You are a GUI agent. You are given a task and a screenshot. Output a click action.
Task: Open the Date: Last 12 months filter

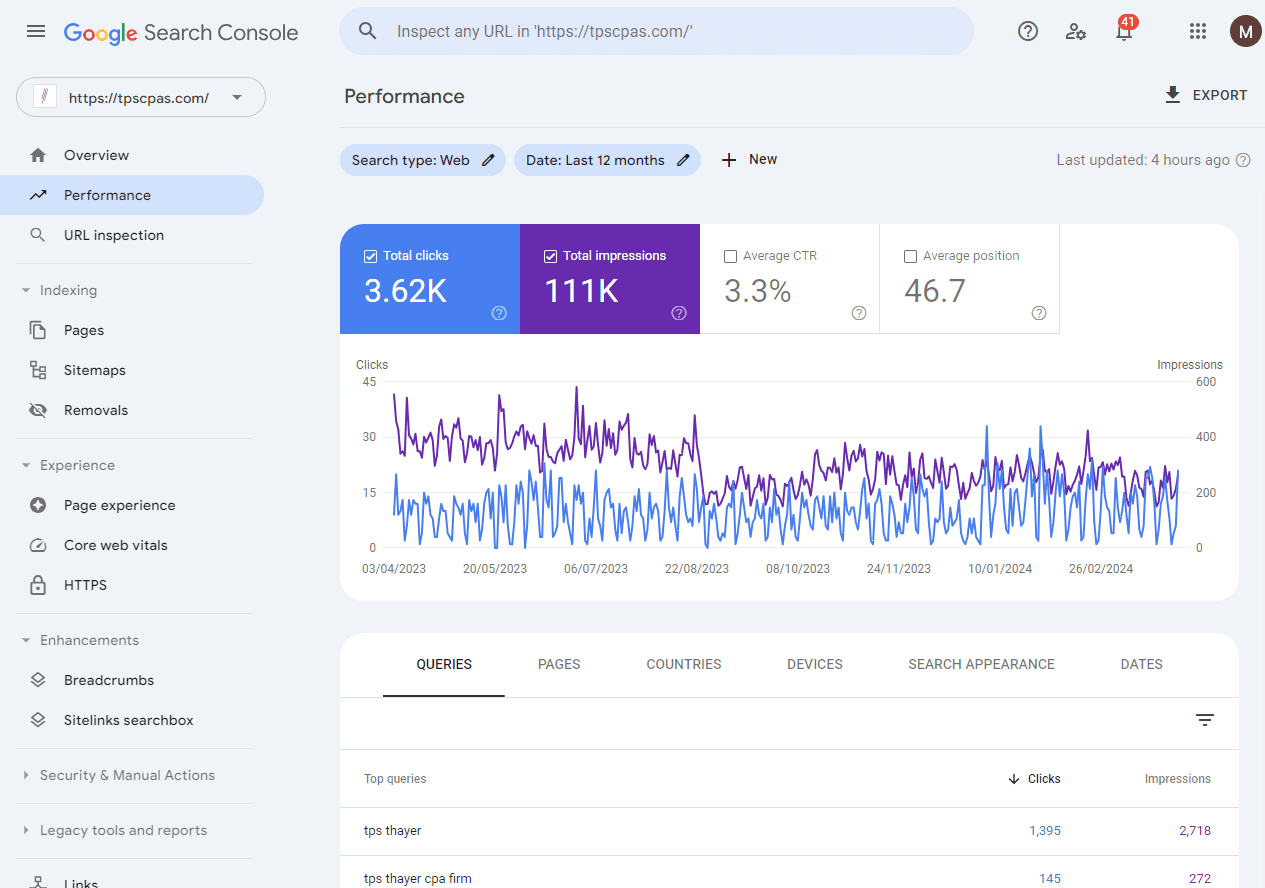(x=607, y=160)
